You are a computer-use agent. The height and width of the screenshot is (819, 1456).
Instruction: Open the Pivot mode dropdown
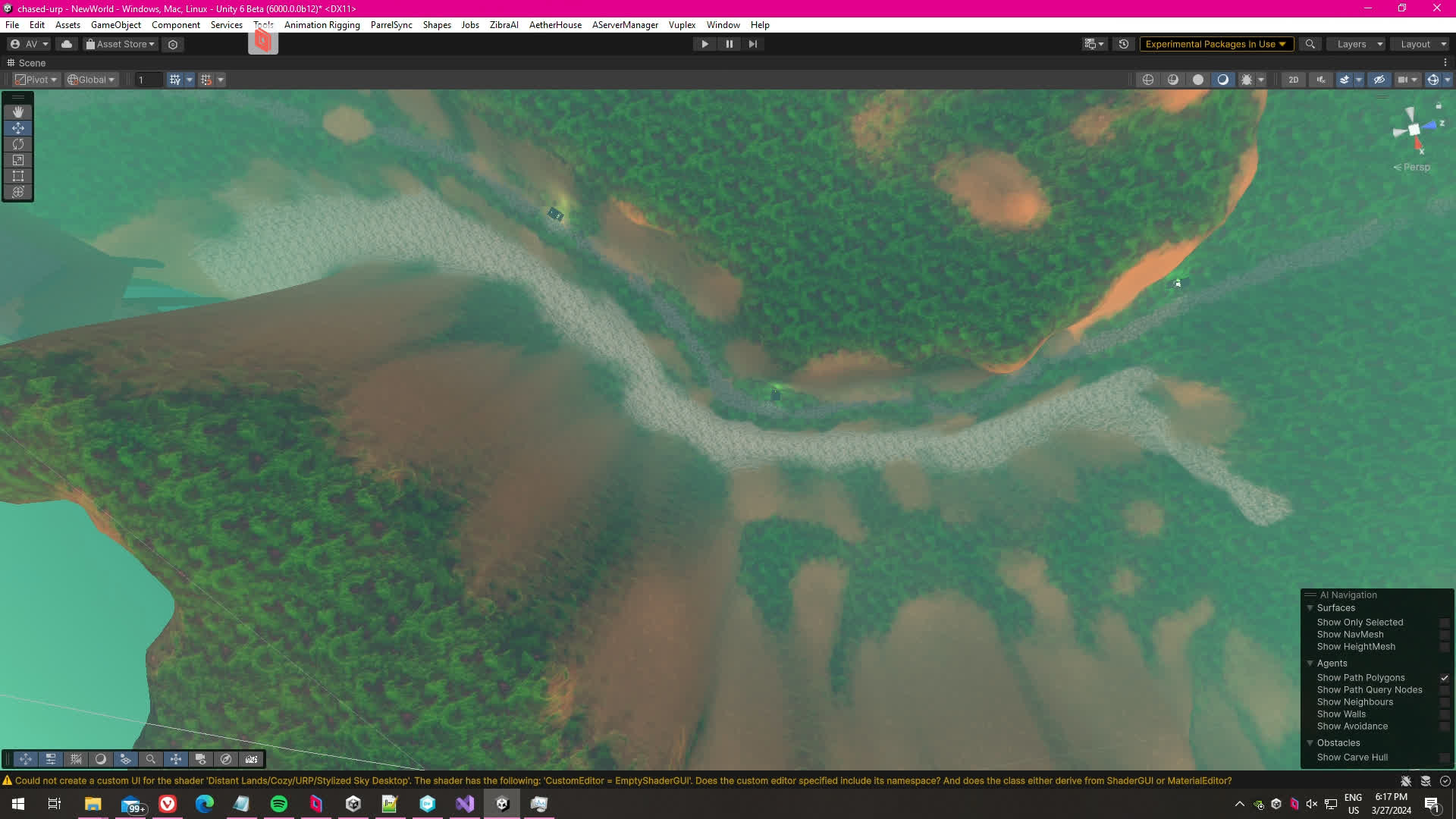coord(36,80)
